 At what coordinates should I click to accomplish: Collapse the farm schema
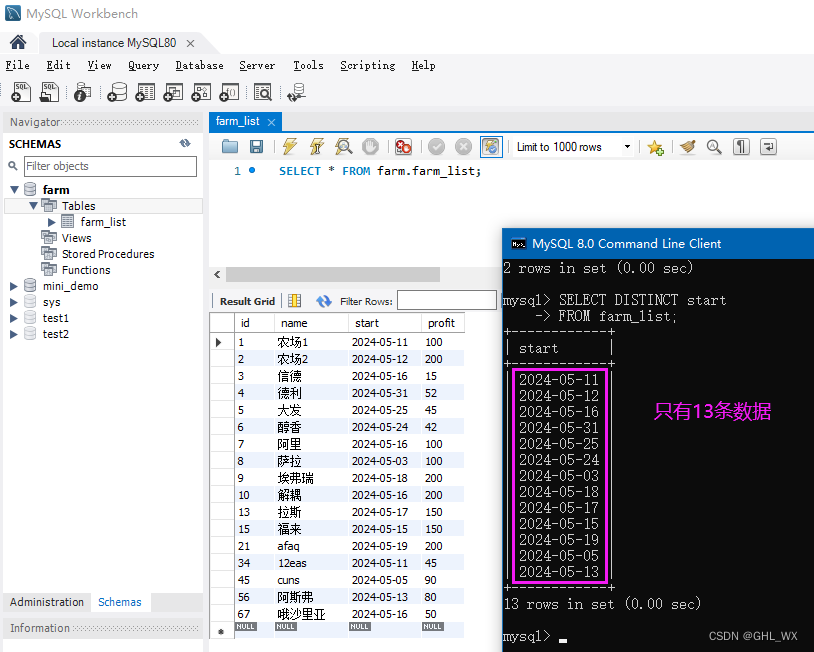pos(14,189)
